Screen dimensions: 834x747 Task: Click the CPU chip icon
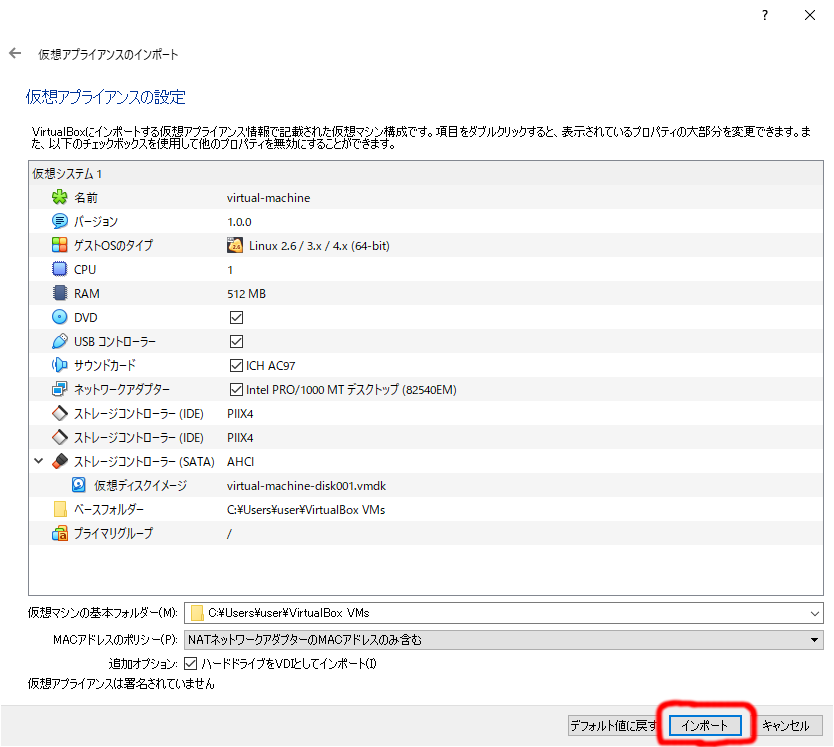point(60,269)
